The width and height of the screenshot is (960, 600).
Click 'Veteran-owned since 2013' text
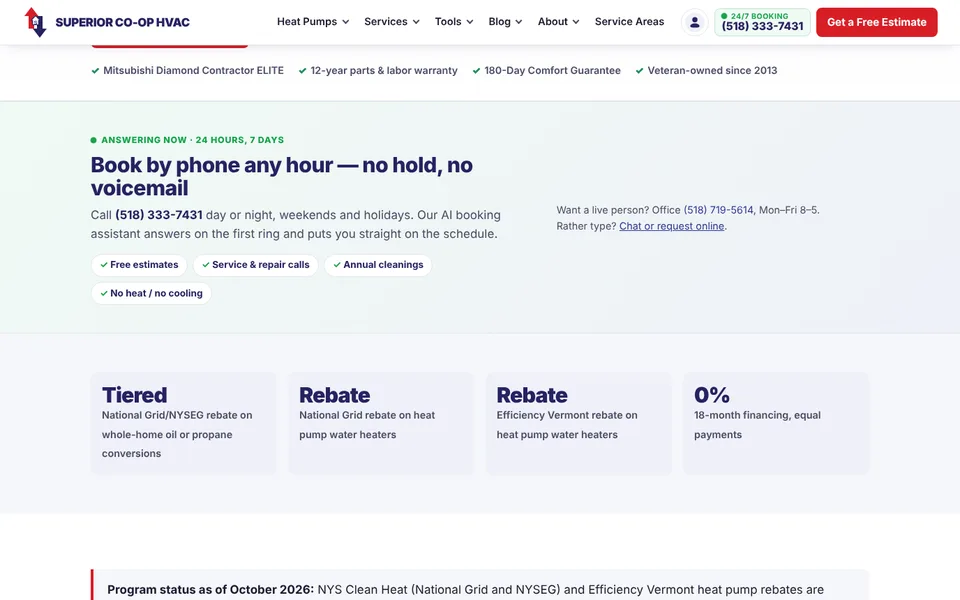(712, 70)
